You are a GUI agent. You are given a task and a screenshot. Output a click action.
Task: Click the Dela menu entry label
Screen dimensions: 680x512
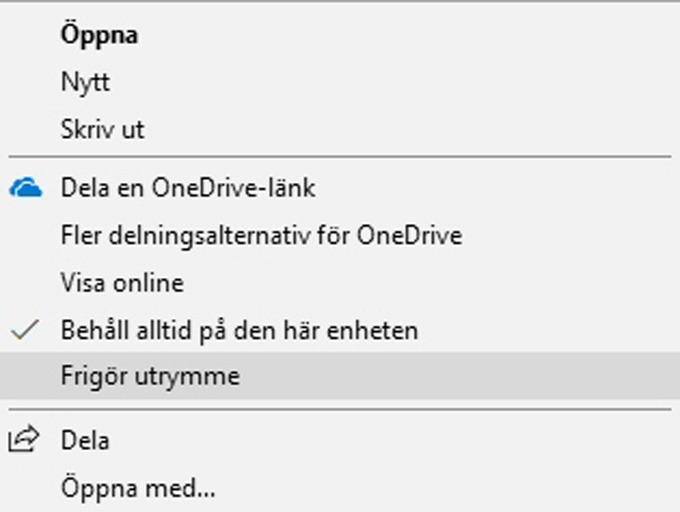coord(85,440)
